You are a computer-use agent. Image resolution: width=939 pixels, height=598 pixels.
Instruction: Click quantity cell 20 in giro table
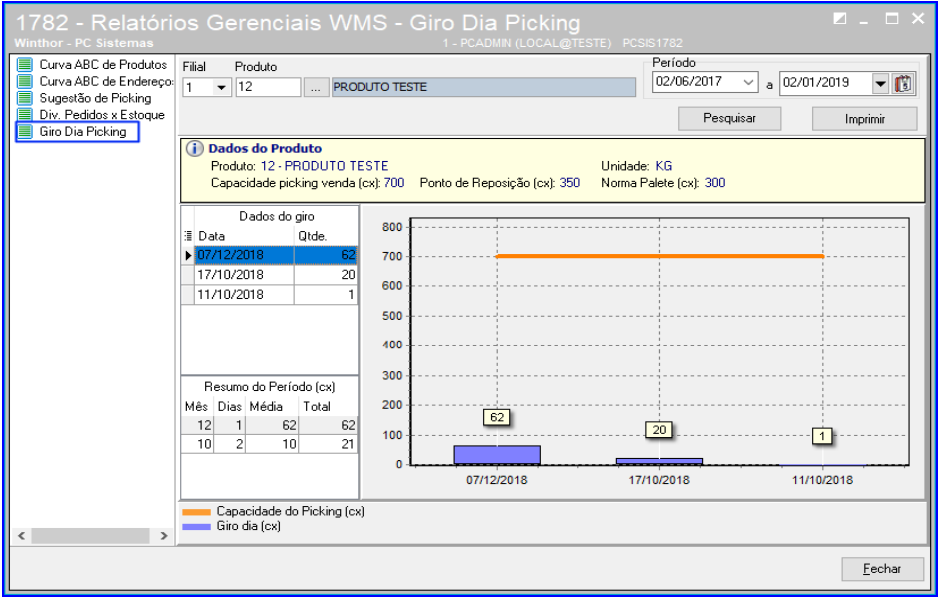[326, 275]
